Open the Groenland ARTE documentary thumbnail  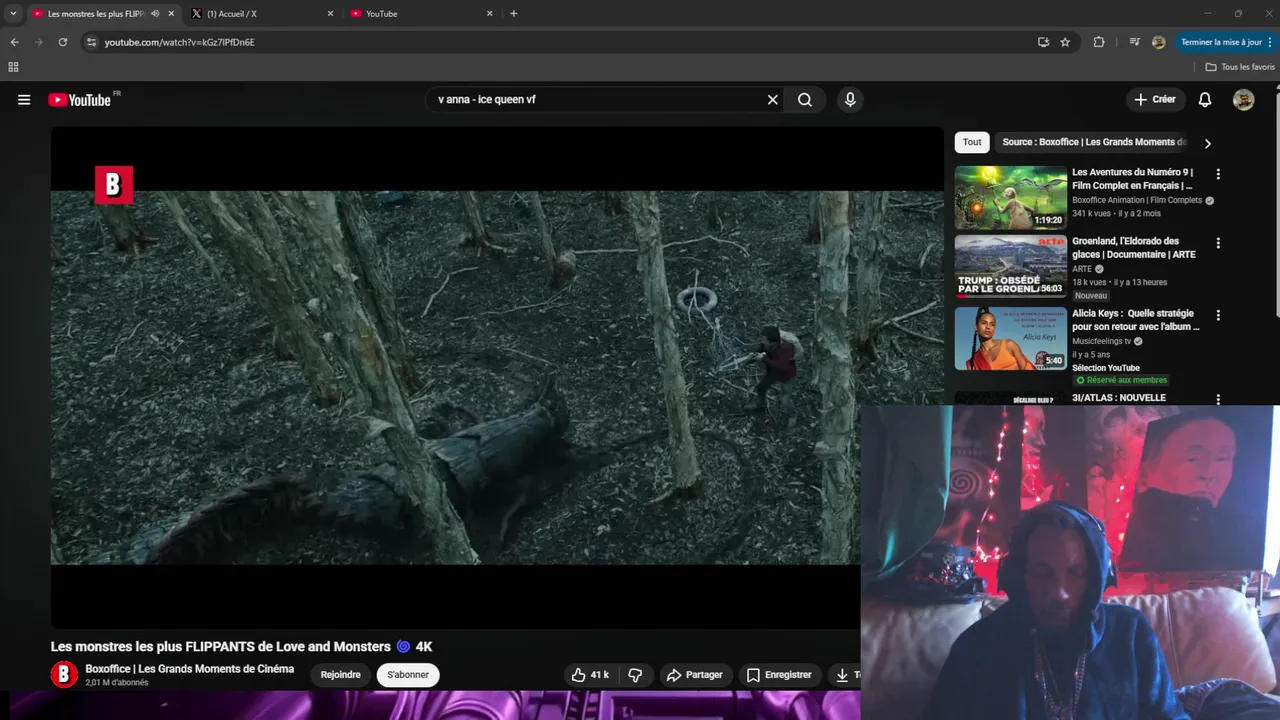[1010, 267]
